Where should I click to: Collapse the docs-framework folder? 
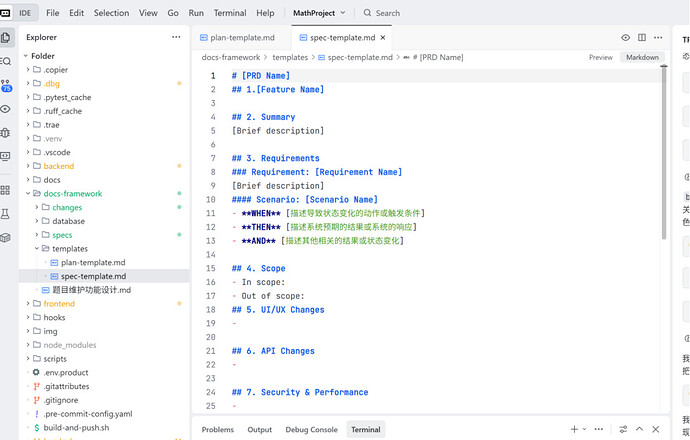pos(28,193)
